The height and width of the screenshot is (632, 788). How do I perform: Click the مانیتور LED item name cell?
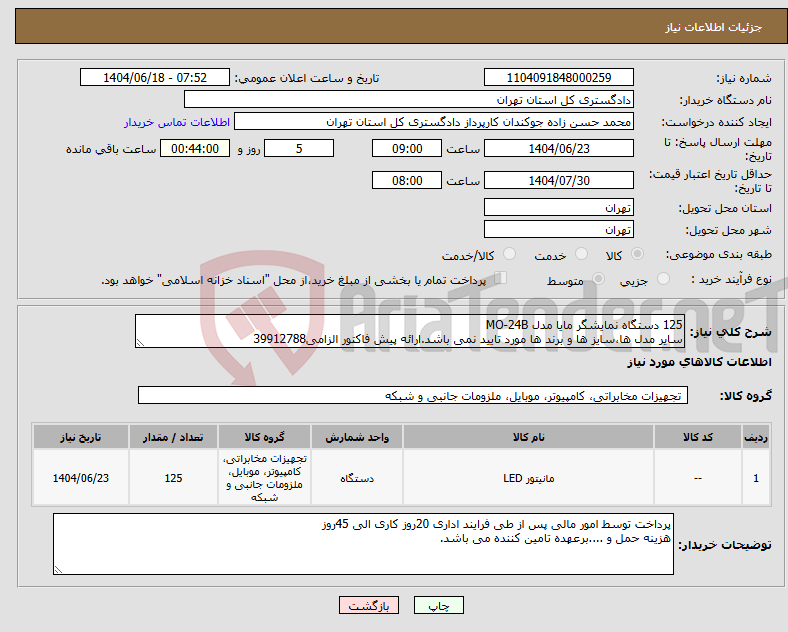528,478
